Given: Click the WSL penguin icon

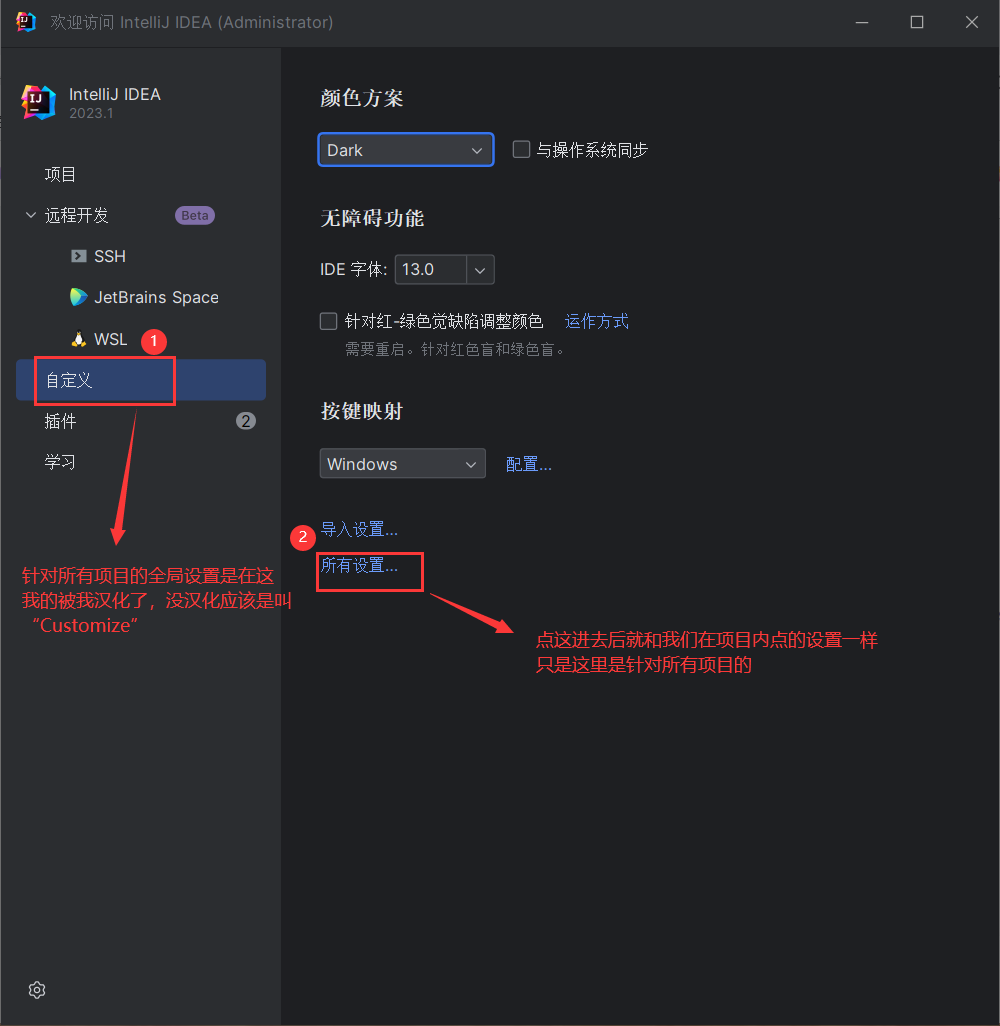Looking at the screenshot, I should coord(79,339).
